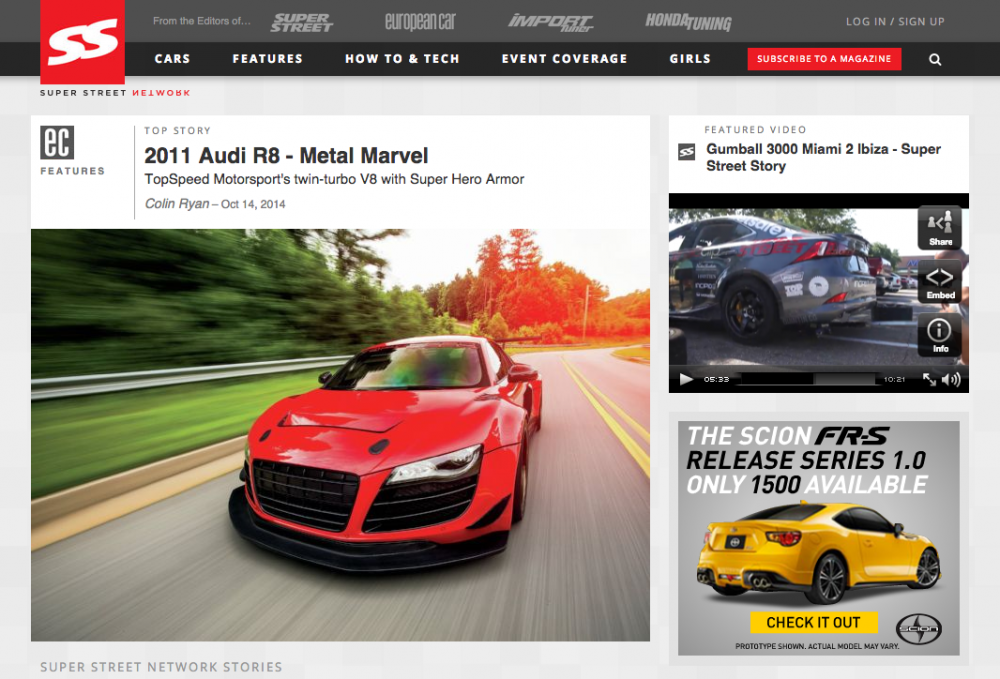
Task: Open the Import Tuner logo link
Action: (550, 22)
